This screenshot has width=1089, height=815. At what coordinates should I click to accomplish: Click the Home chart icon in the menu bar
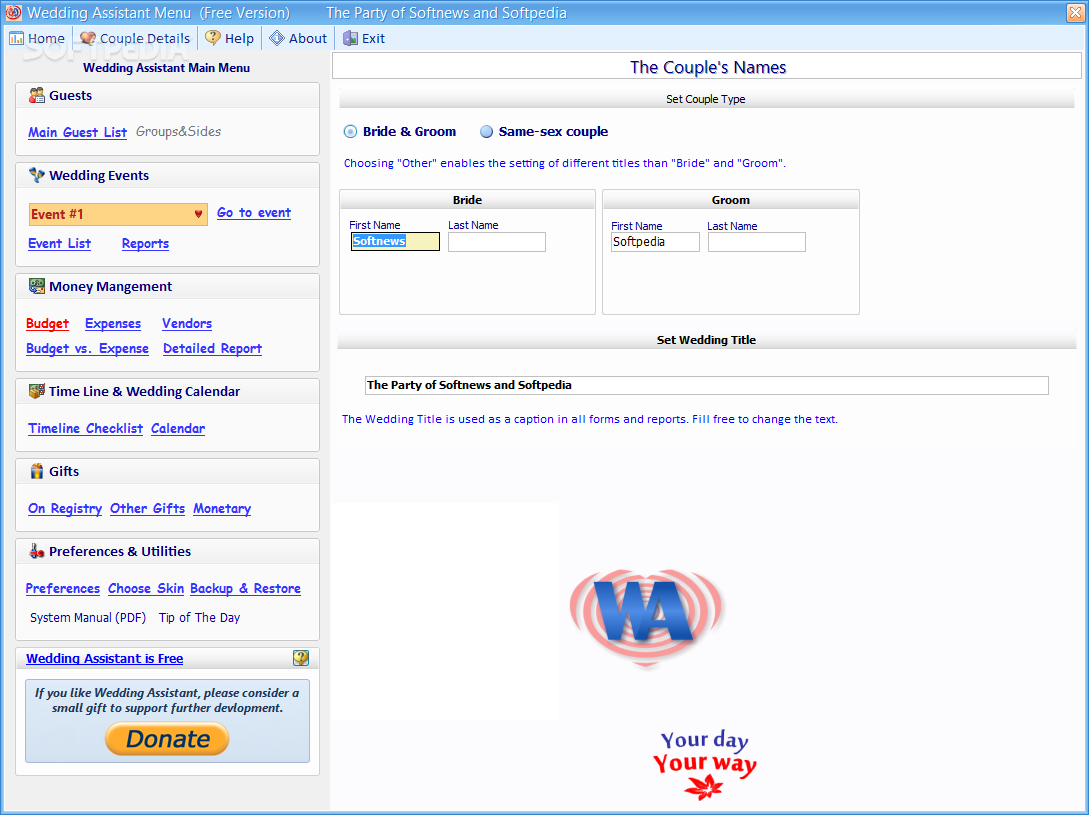pos(16,38)
